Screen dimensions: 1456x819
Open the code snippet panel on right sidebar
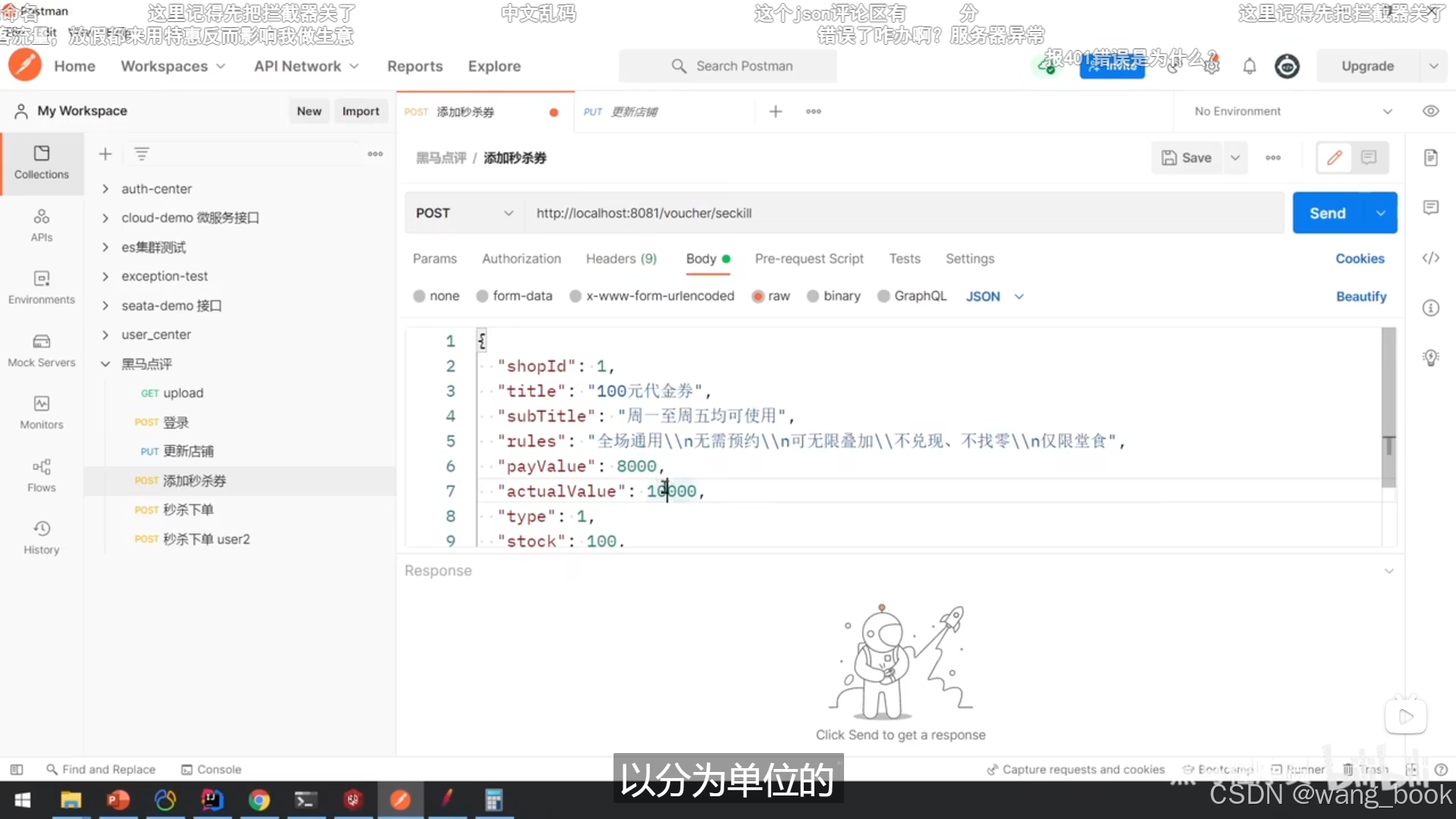pyautogui.click(x=1432, y=258)
